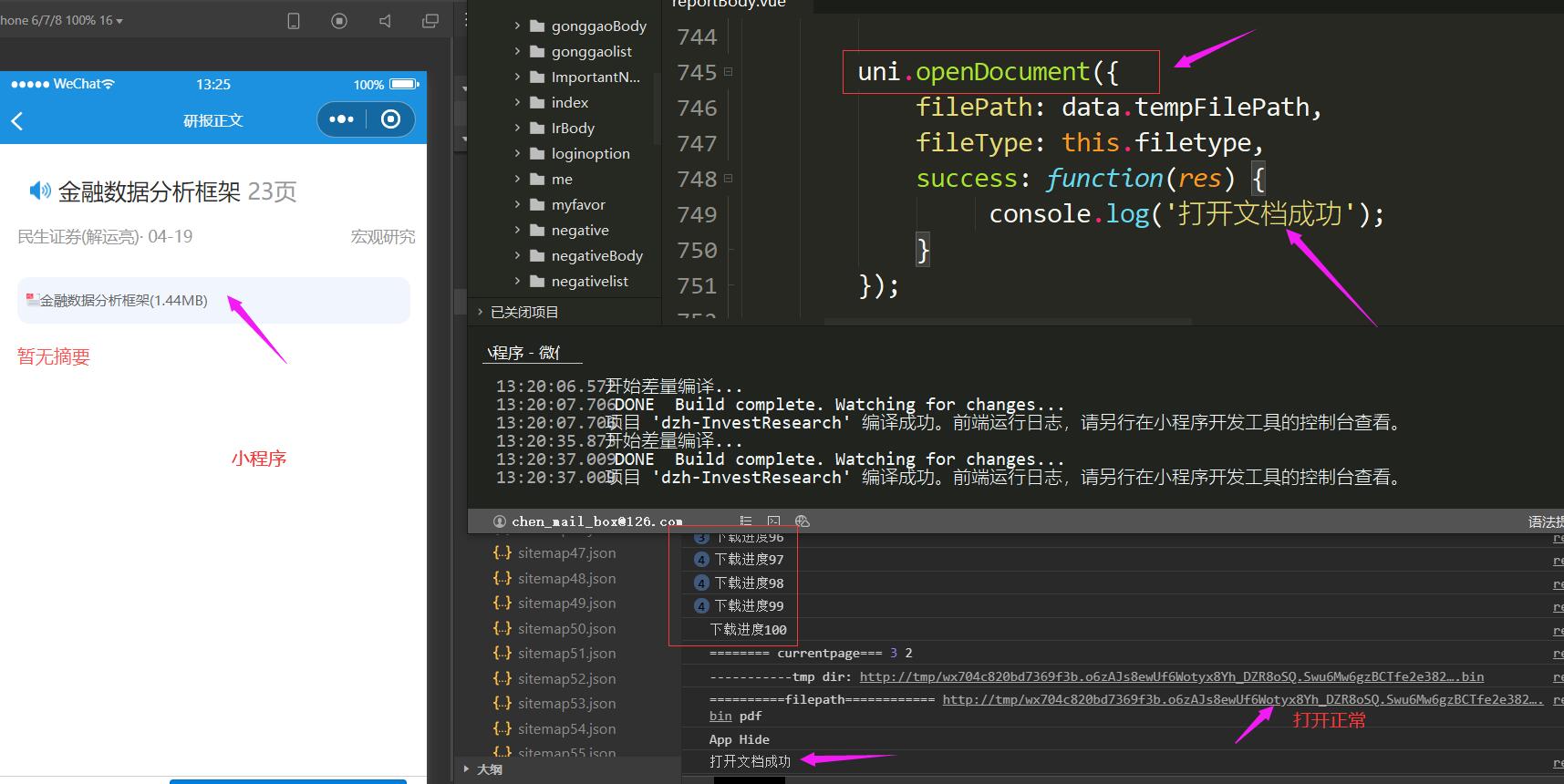Expand the 大纲 outline panel
This screenshot has height=784, width=1564.
(467, 769)
